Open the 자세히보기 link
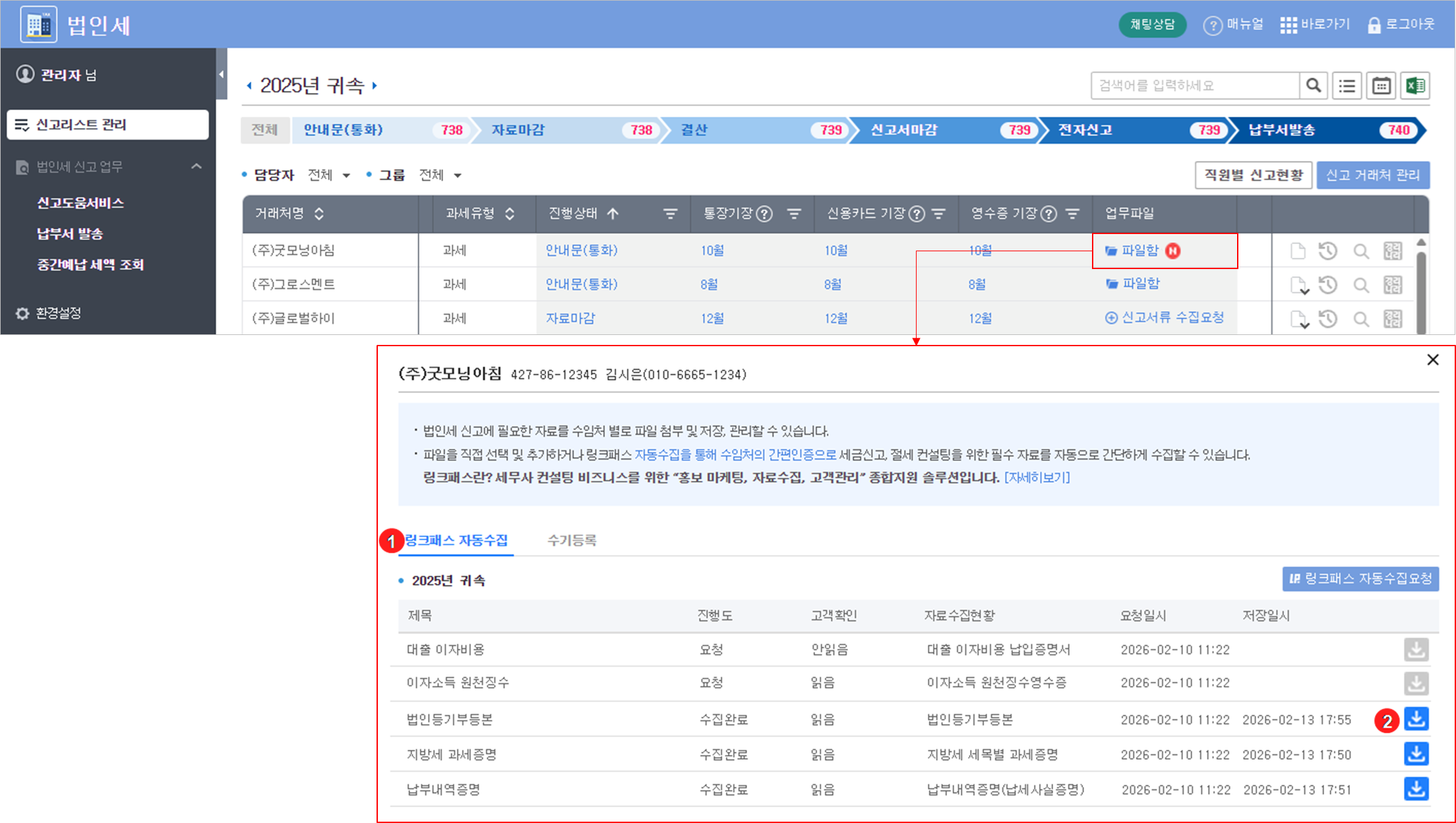This screenshot has width=1456, height=823. pos(1037,477)
